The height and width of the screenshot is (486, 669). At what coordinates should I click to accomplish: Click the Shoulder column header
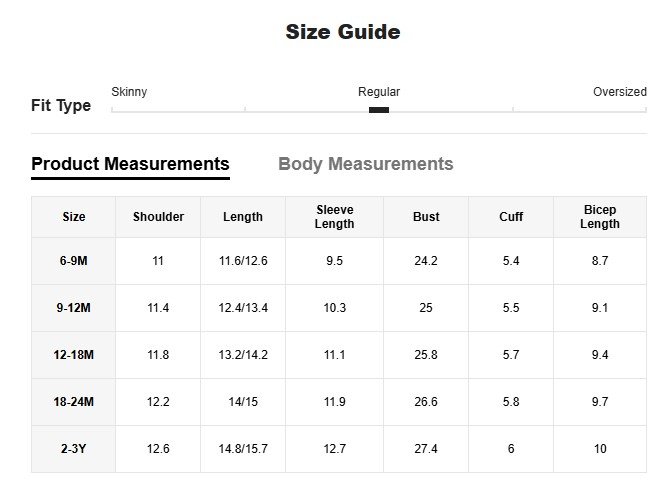tap(158, 217)
